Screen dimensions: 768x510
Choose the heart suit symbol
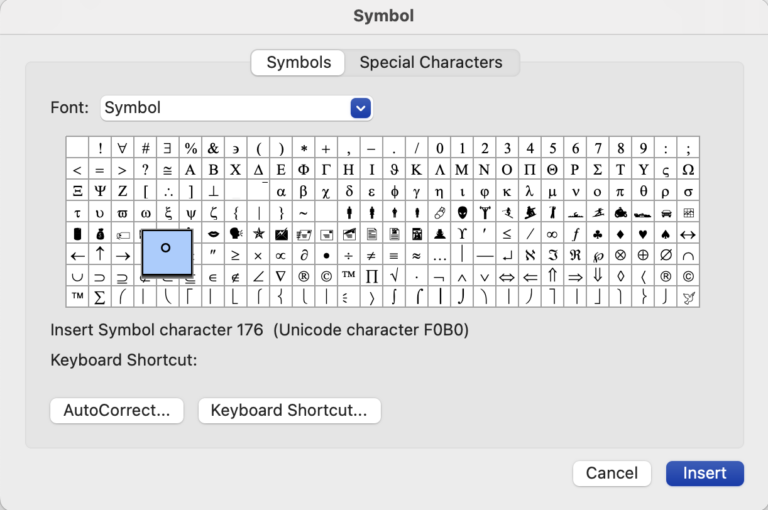pyautogui.click(x=643, y=234)
